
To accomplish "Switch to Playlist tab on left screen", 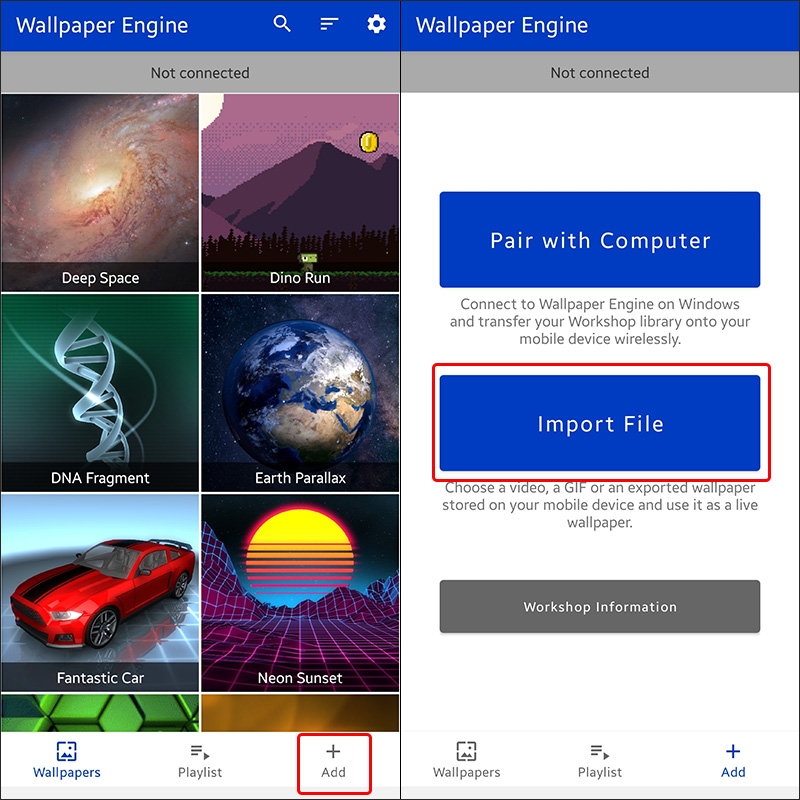I will 200,760.
